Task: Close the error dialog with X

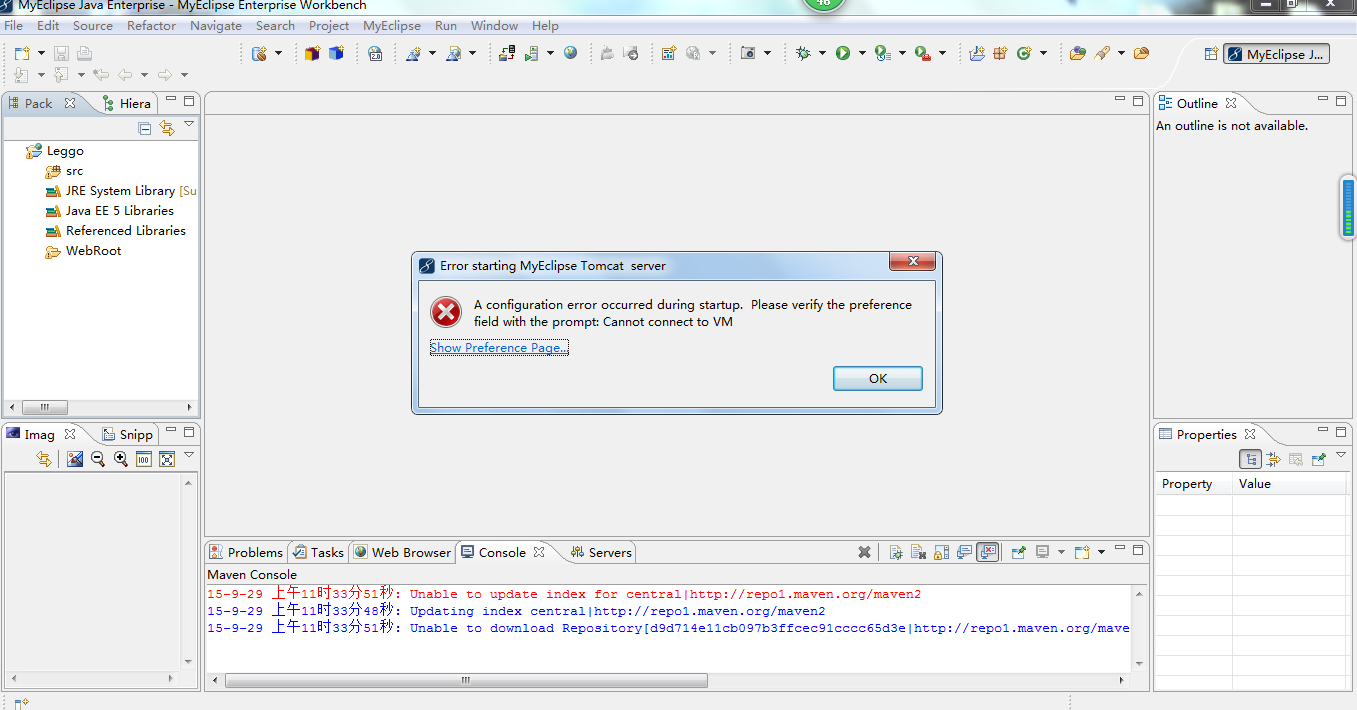Action: [x=913, y=262]
